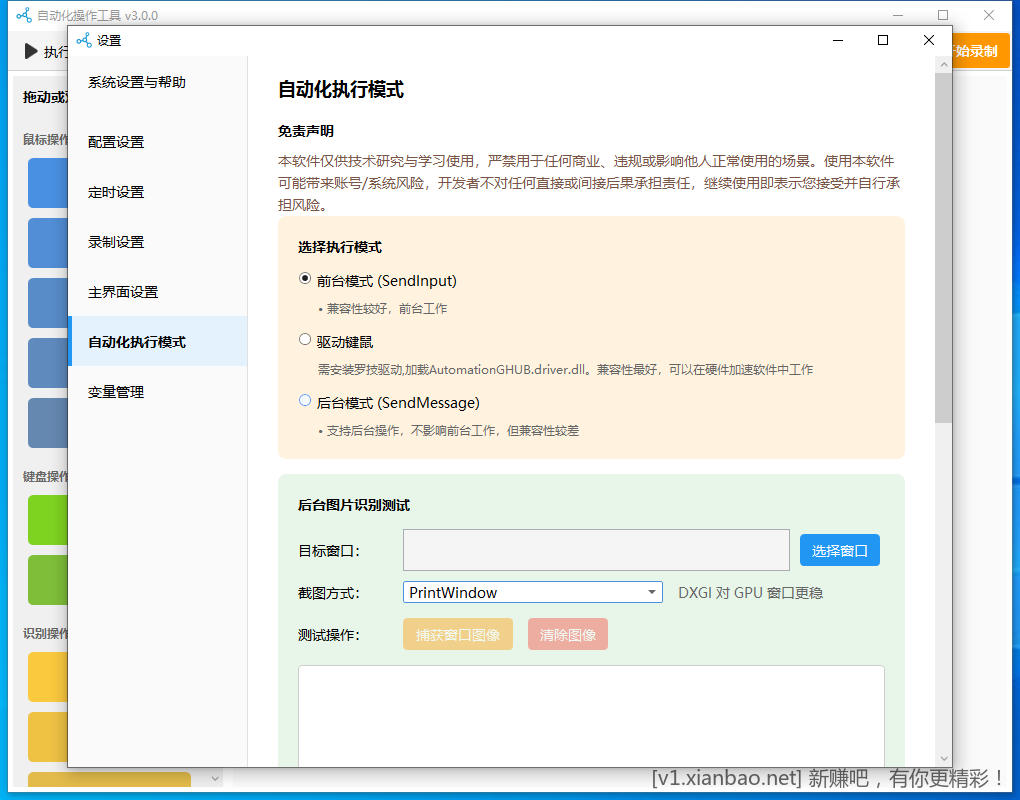Screen dimensions: 1020x800
Task: Select the first green 键盘操作 action block
Action: click(x=47, y=520)
